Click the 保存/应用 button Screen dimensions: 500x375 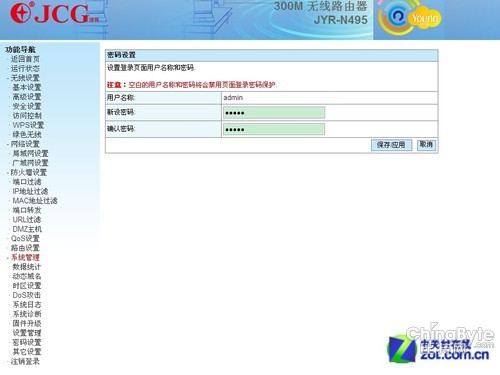[391, 145]
